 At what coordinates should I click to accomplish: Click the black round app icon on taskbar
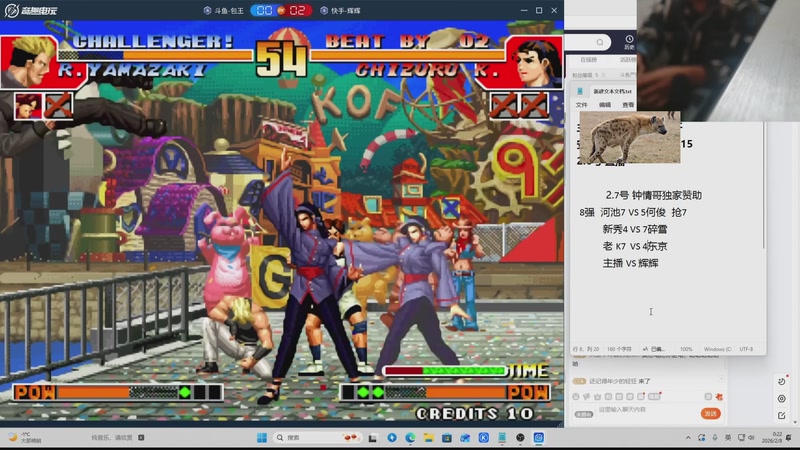520,438
